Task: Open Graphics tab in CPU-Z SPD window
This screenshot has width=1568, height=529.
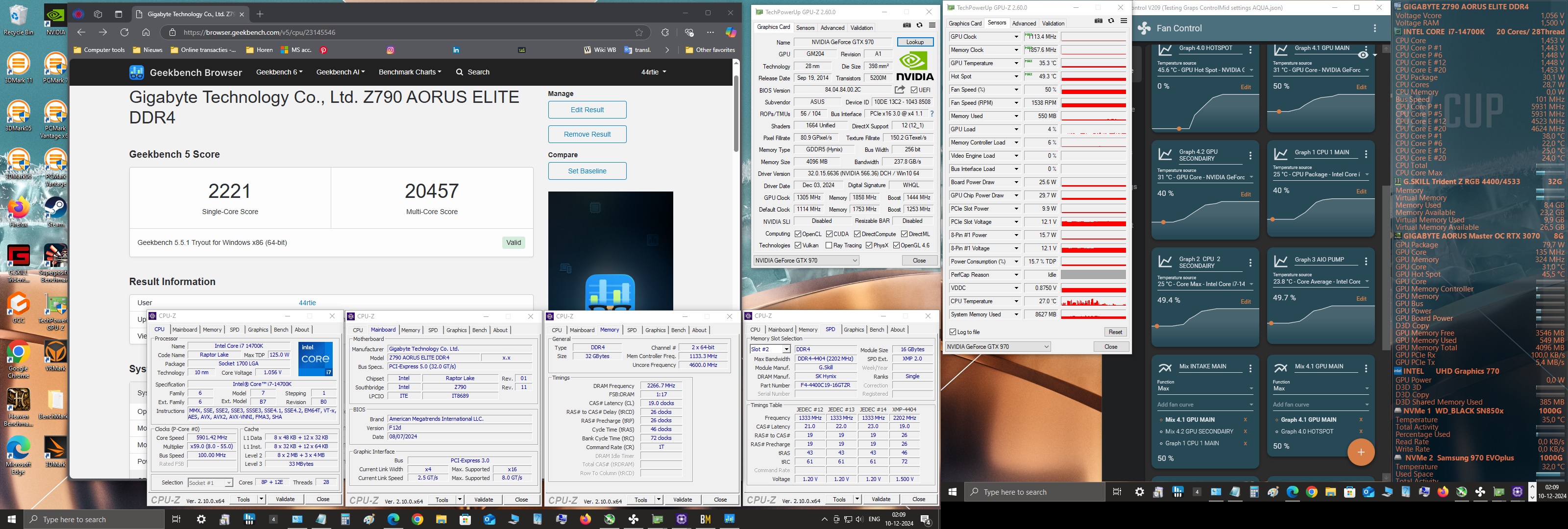Action: click(854, 330)
